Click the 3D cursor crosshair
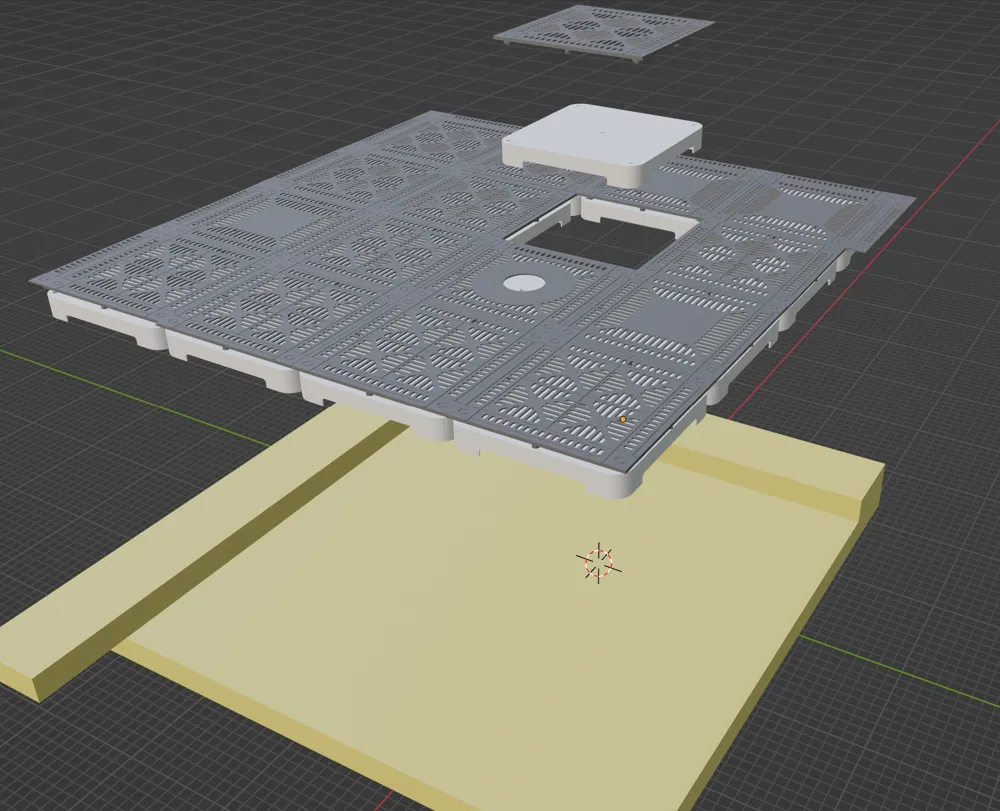The width and height of the screenshot is (1000, 811). click(x=599, y=562)
